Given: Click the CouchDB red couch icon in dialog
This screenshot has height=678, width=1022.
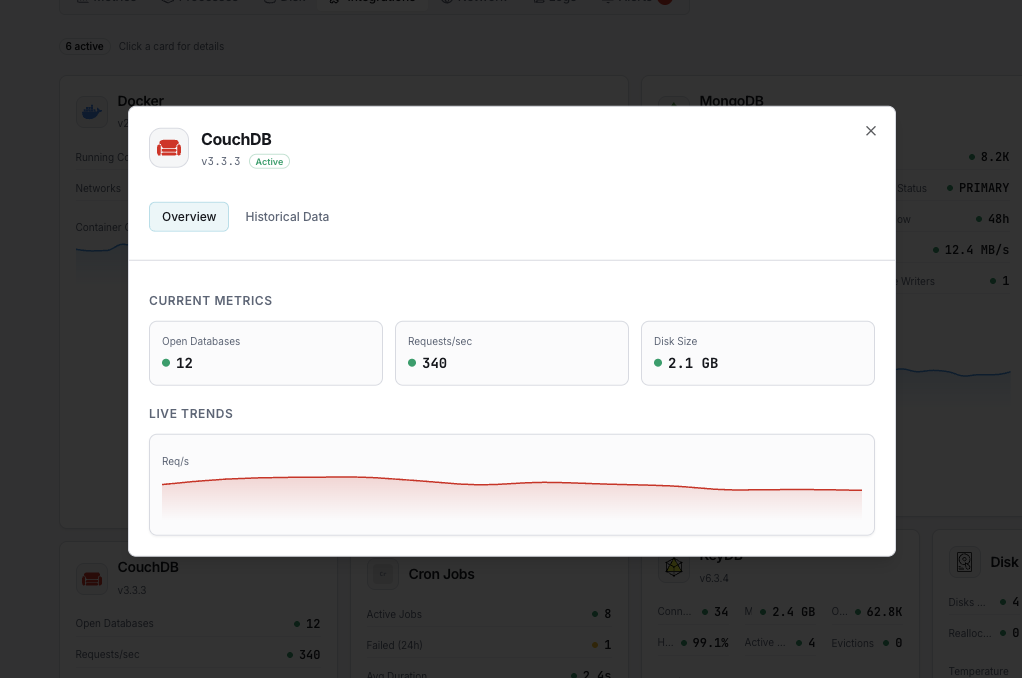Looking at the screenshot, I should pos(168,147).
